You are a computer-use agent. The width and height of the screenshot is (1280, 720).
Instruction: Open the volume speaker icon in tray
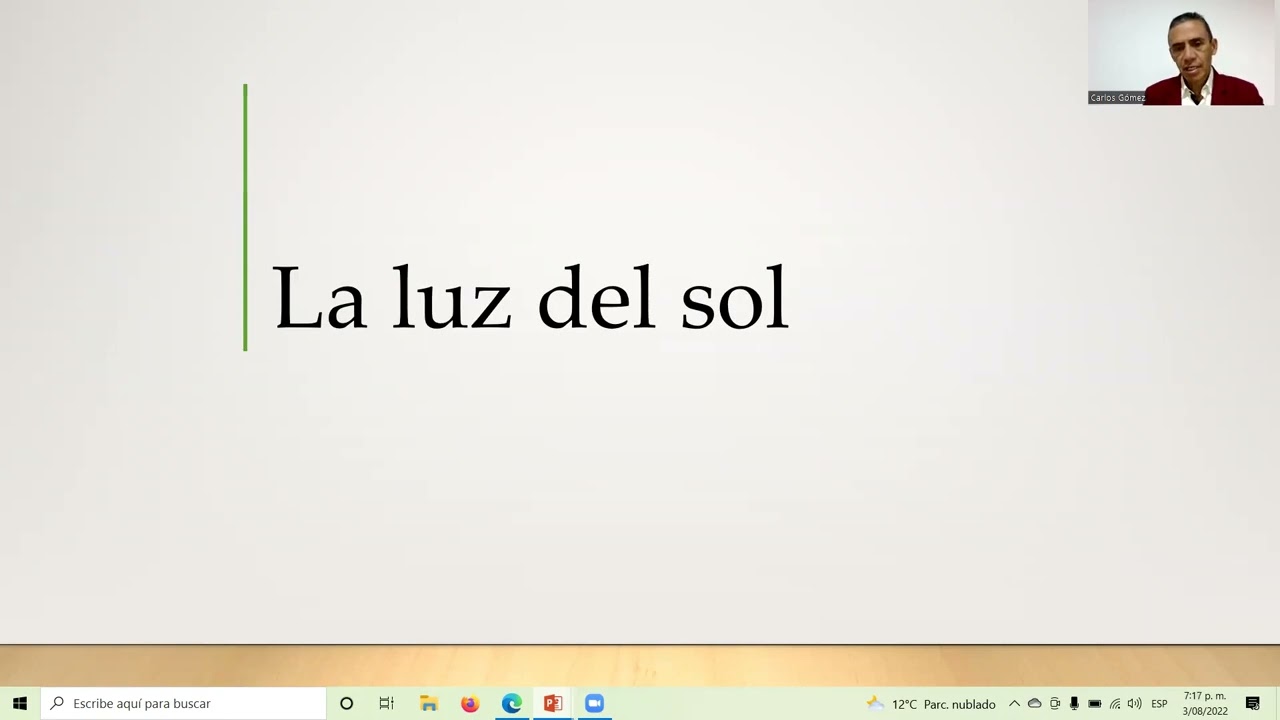(1134, 704)
